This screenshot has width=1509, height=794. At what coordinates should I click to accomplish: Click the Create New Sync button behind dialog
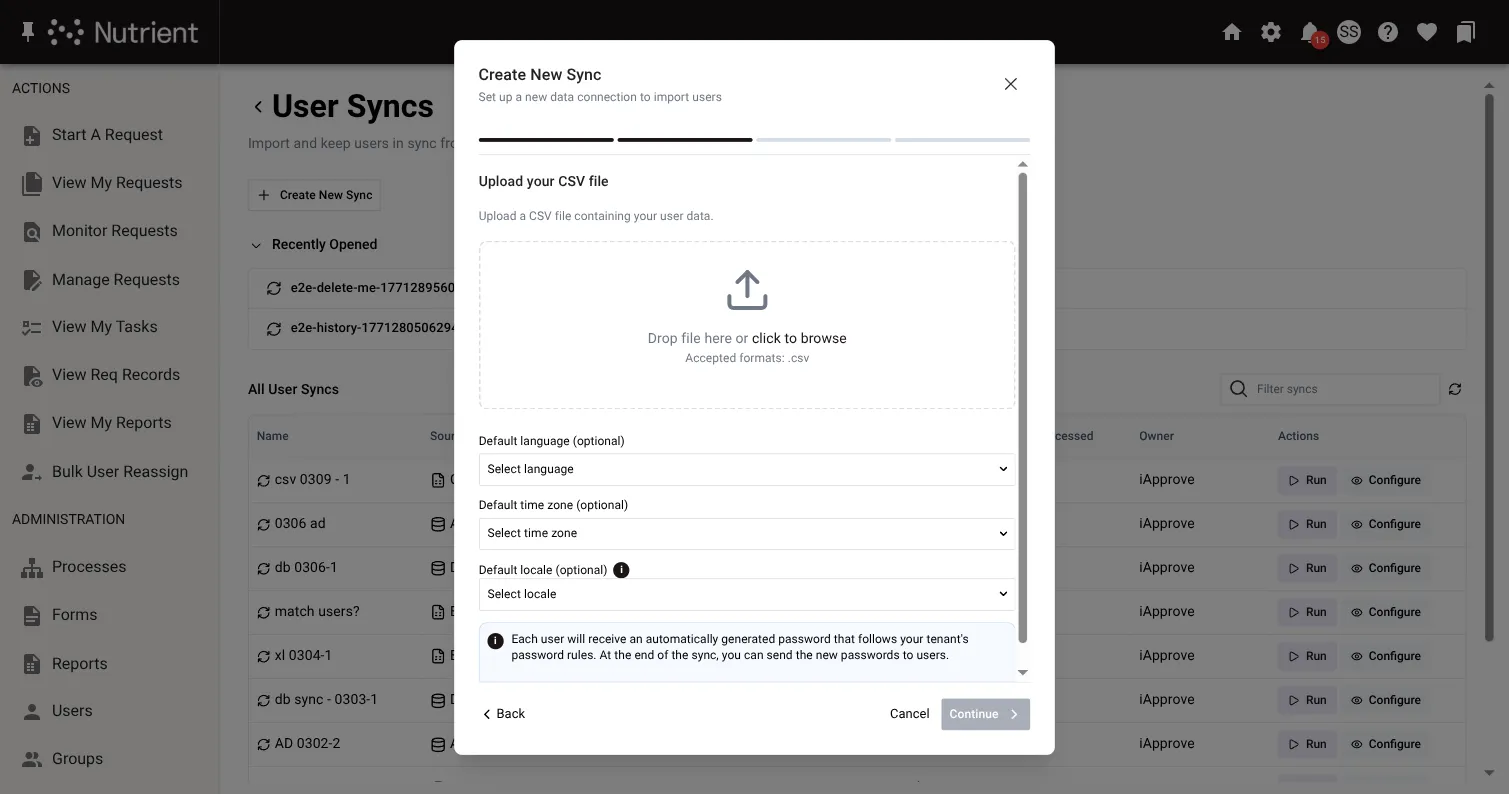314,195
